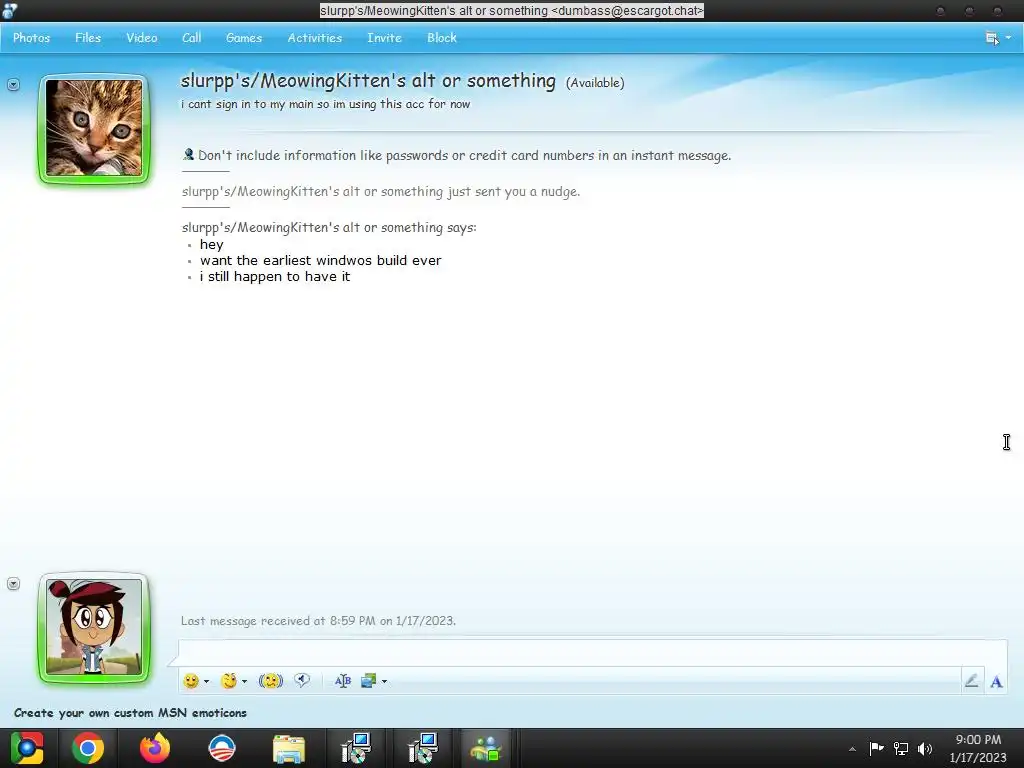1024x768 pixels.
Task: Click the contact's personal status message
Action: (x=325, y=104)
